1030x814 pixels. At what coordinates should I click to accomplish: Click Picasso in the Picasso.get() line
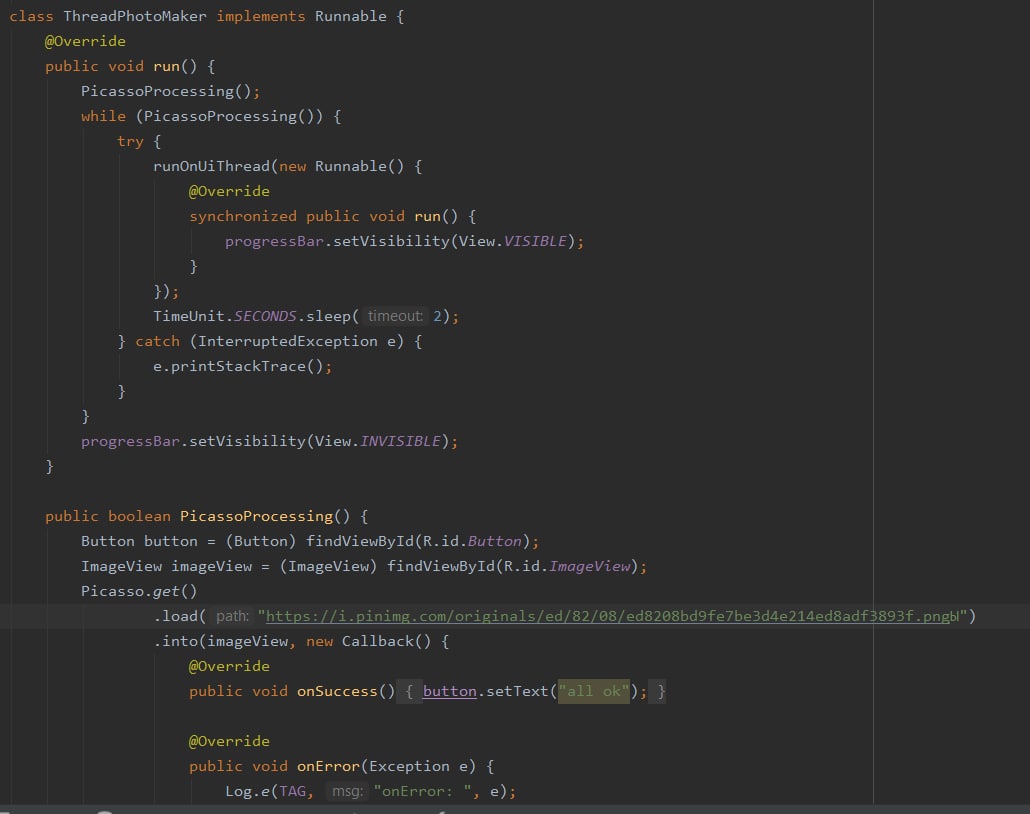[112, 591]
